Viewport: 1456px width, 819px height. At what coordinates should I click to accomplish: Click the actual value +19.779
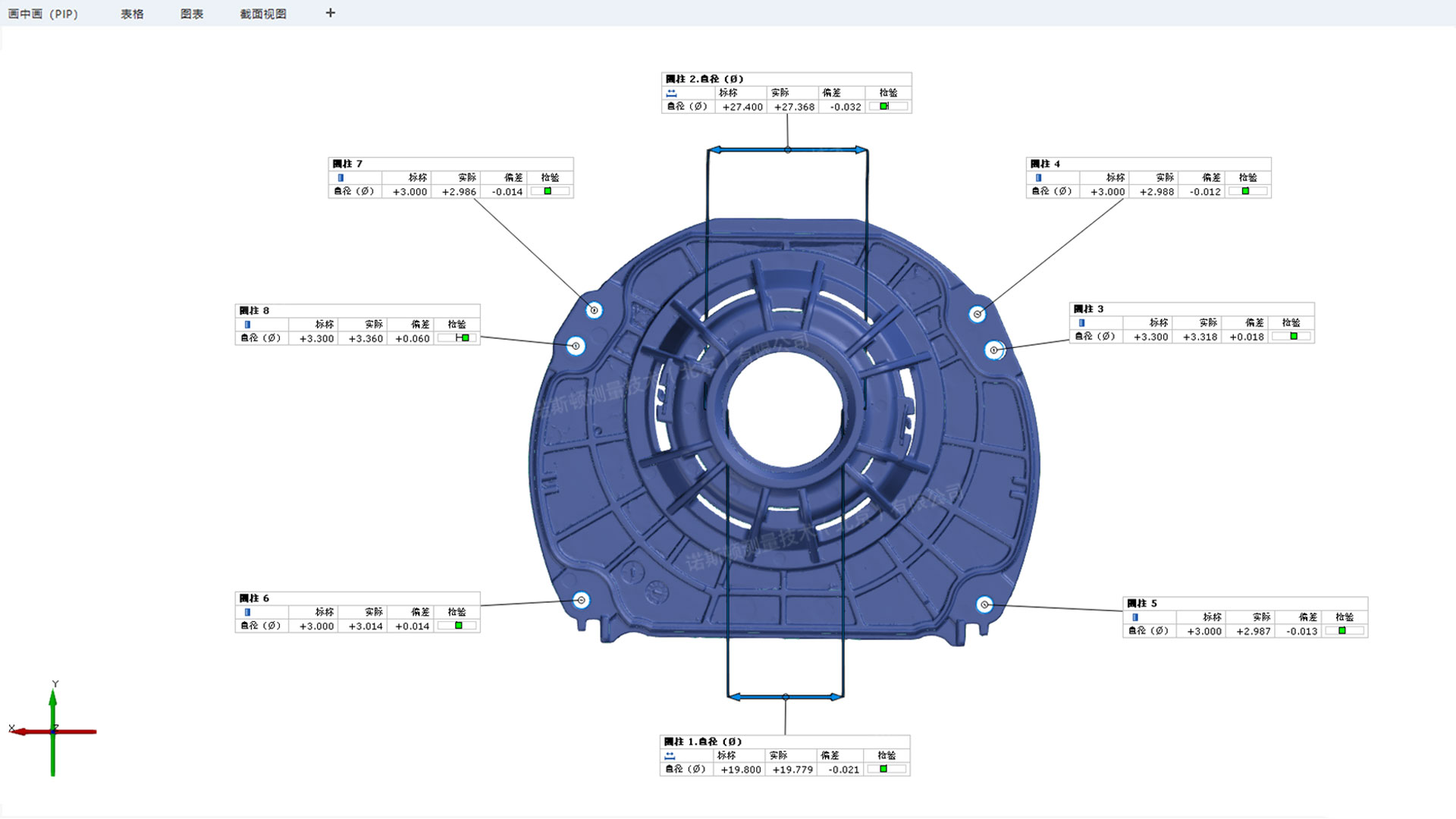pyautogui.click(x=792, y=770)
